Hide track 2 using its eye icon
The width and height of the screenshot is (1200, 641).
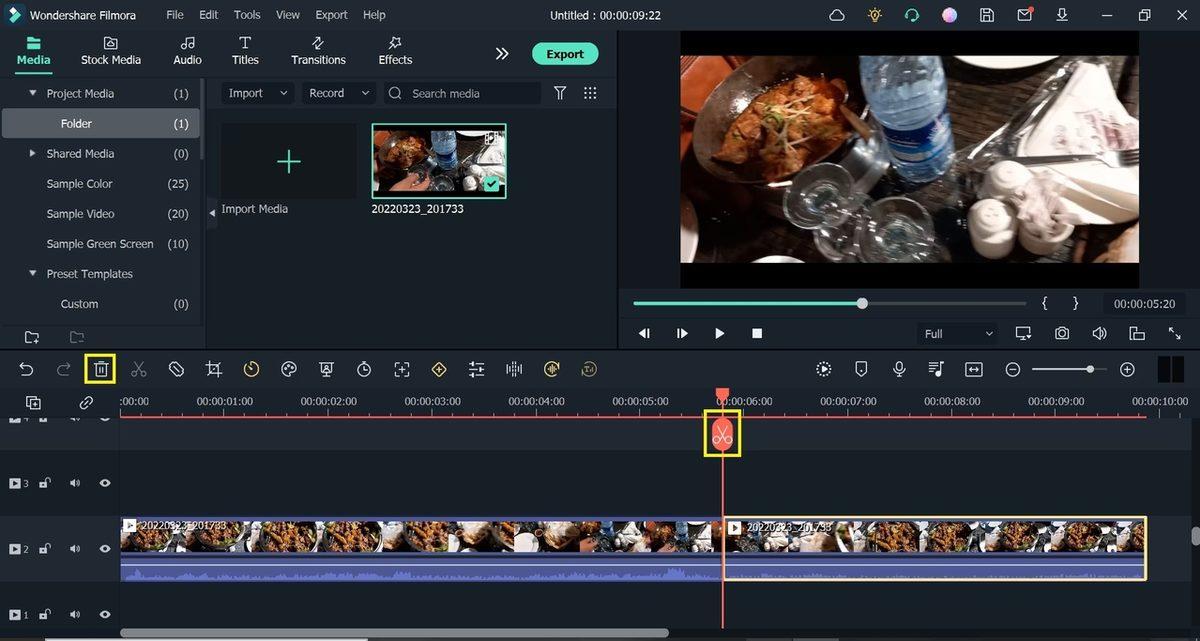tap(104, 548)
